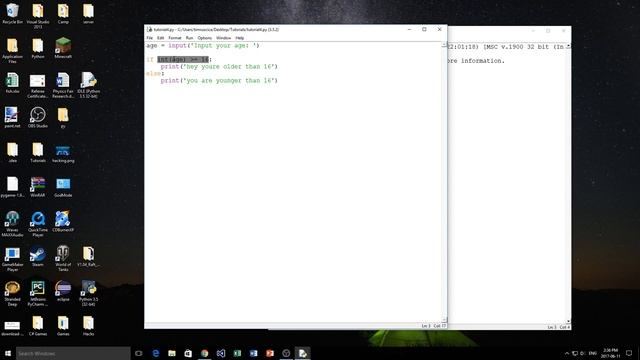This screenshot has width=640, height=360.
Task: Click the else: line in the editor
Action: (x=155, y=73)
